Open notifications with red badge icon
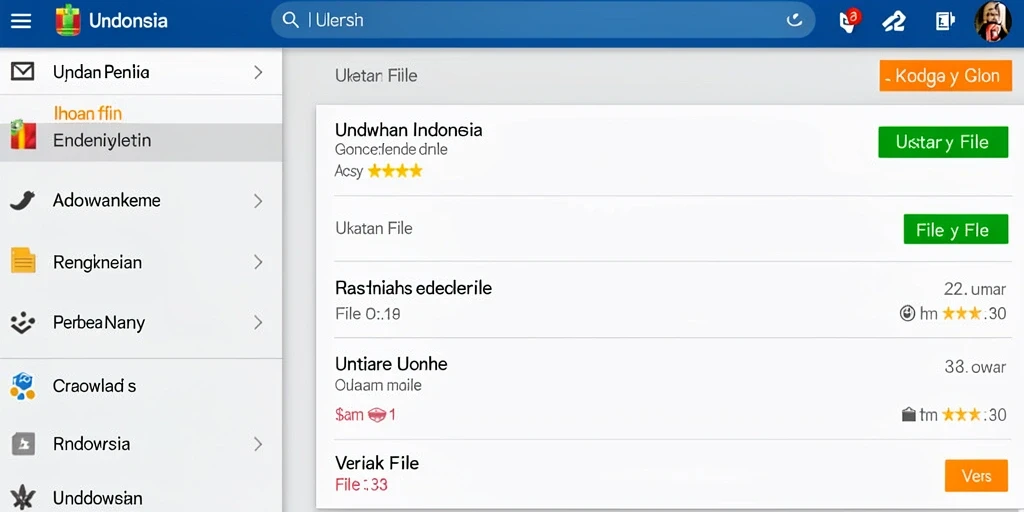This screenshot has height=512, width=1024. click(x=849, y=20)
